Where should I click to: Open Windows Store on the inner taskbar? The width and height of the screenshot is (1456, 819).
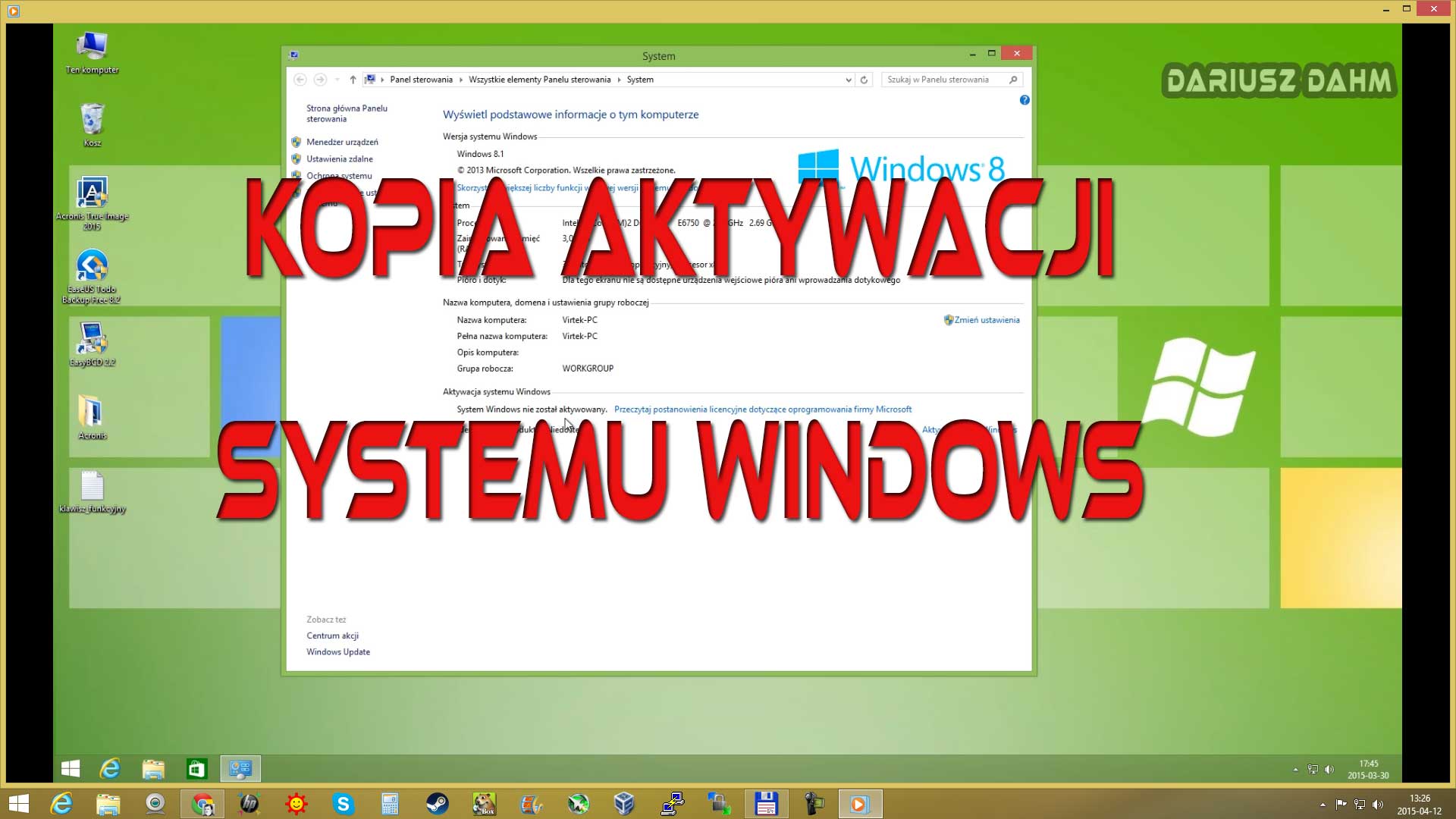pos(196,769)
